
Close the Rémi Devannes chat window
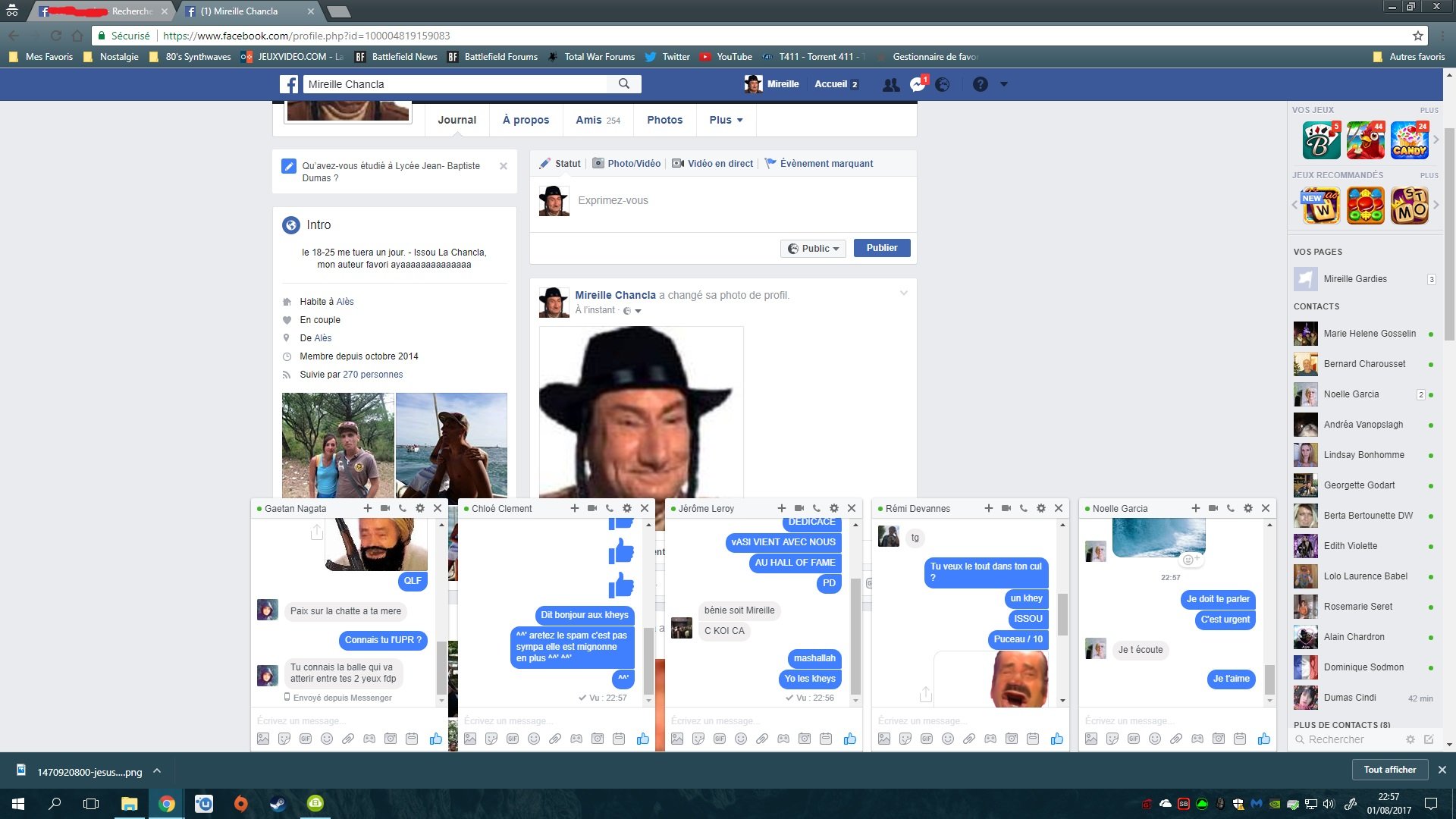click(1059, 508)
